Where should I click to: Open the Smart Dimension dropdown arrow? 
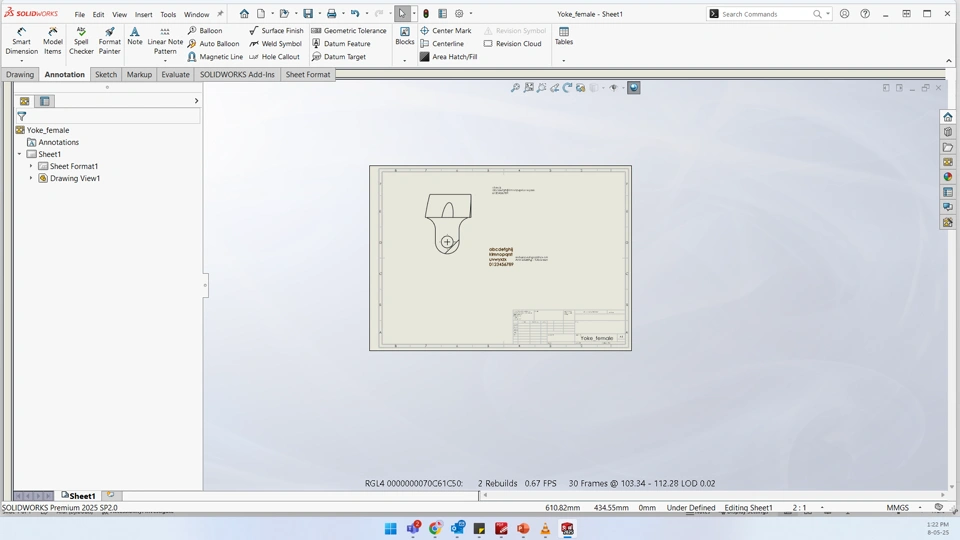21,61
